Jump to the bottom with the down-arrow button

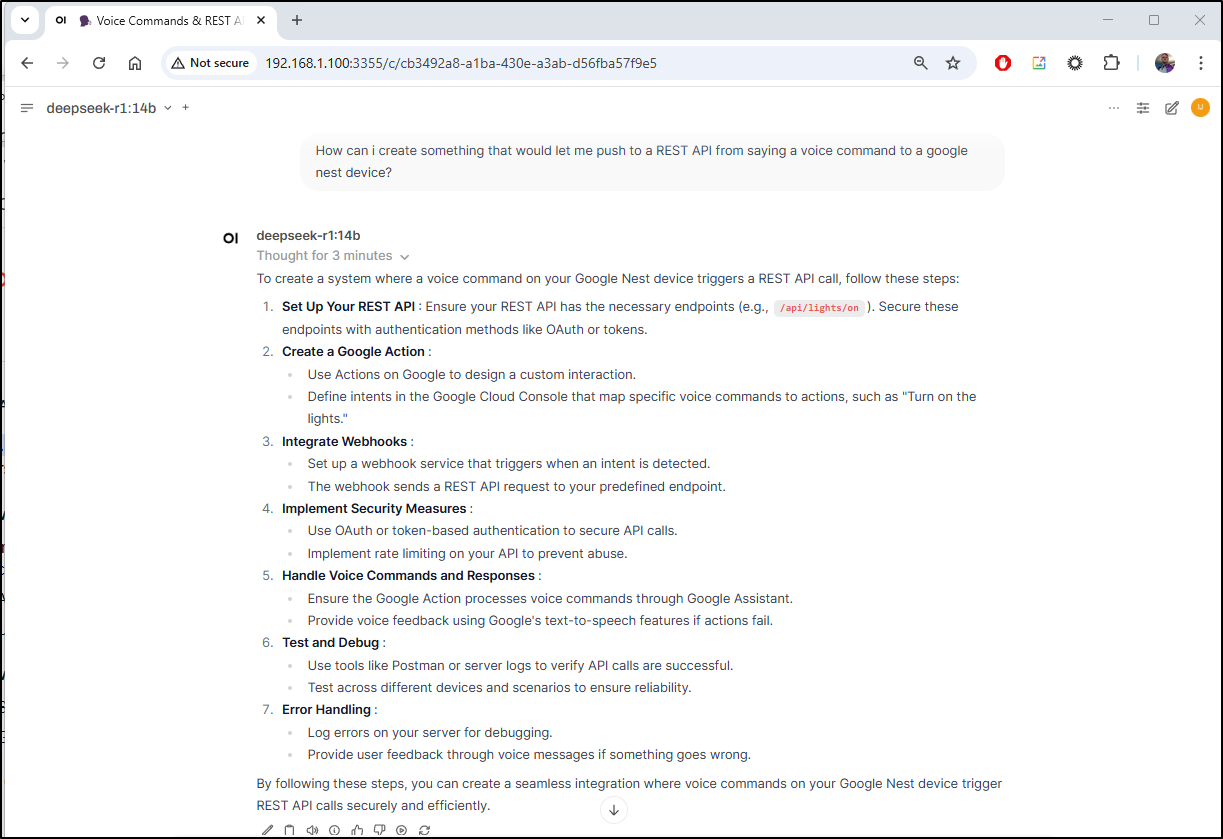point(614,810)
